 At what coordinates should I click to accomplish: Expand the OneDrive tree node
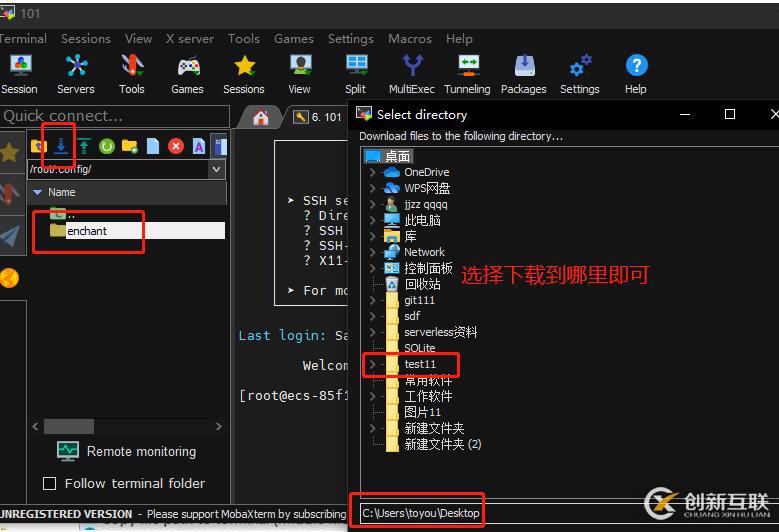point(372,172)
